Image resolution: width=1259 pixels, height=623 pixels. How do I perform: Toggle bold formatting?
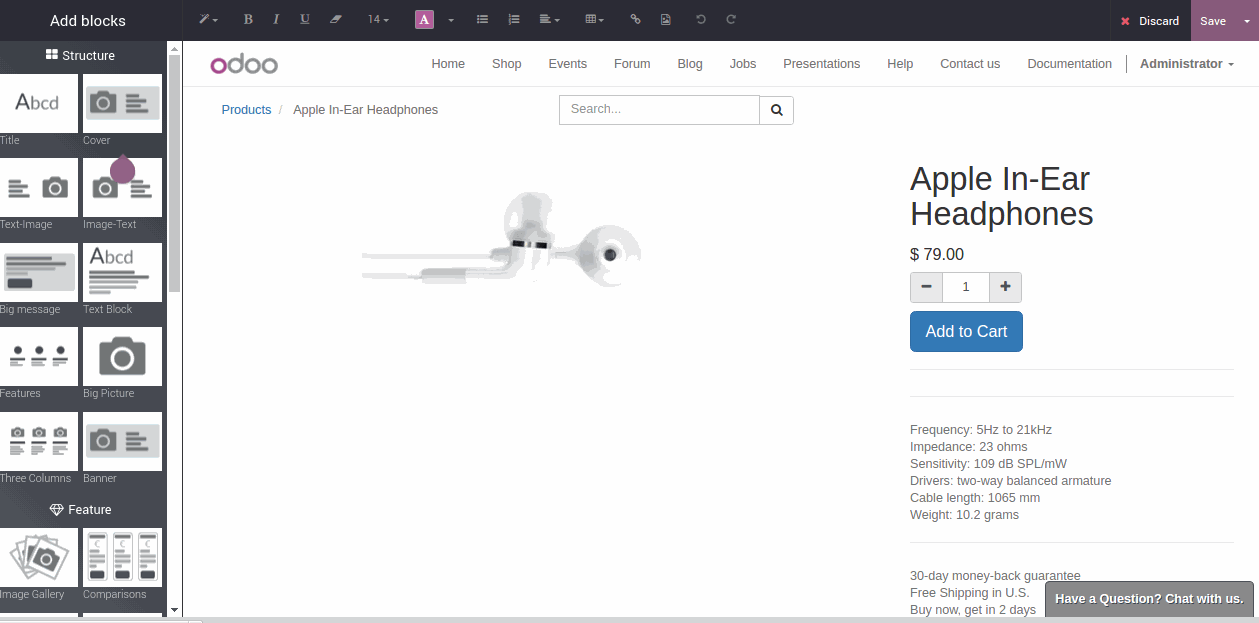248,20
